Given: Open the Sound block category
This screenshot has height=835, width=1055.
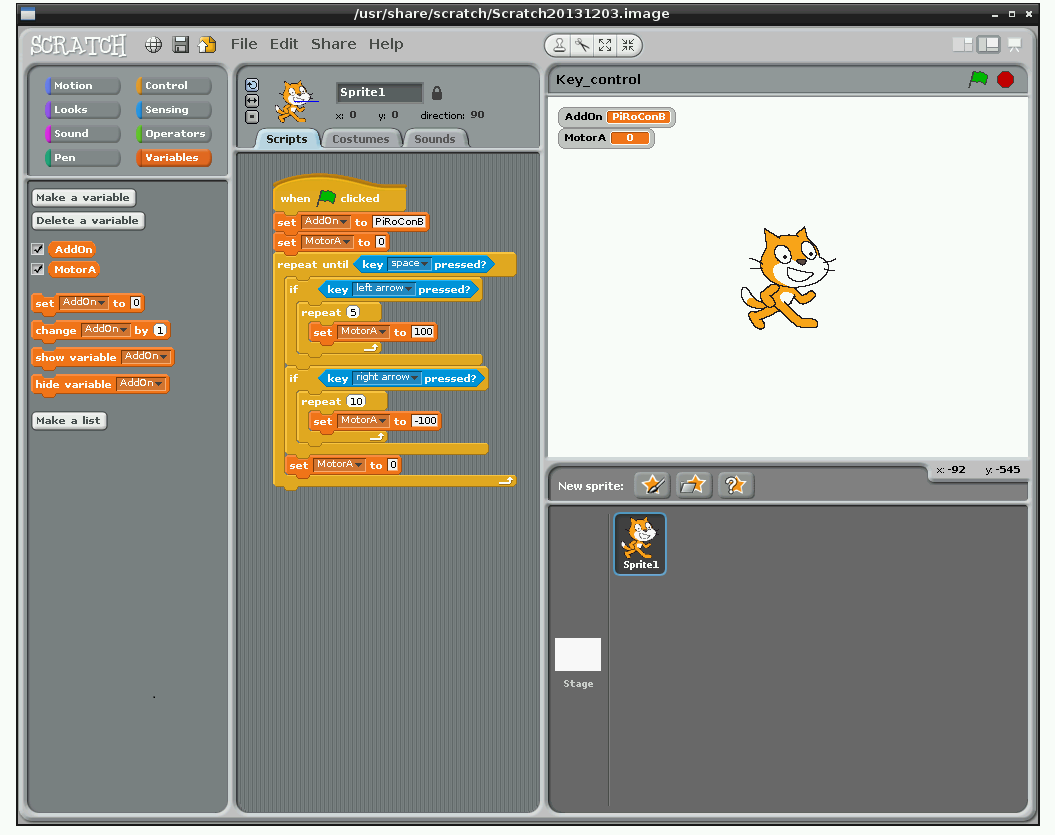Looking at the screenshot, I should (x=82, y=133).
